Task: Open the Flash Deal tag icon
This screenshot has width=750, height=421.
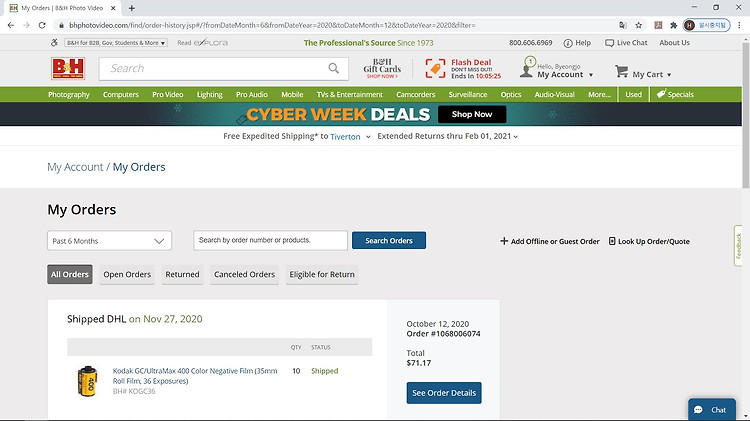Action: click(435, 69)
